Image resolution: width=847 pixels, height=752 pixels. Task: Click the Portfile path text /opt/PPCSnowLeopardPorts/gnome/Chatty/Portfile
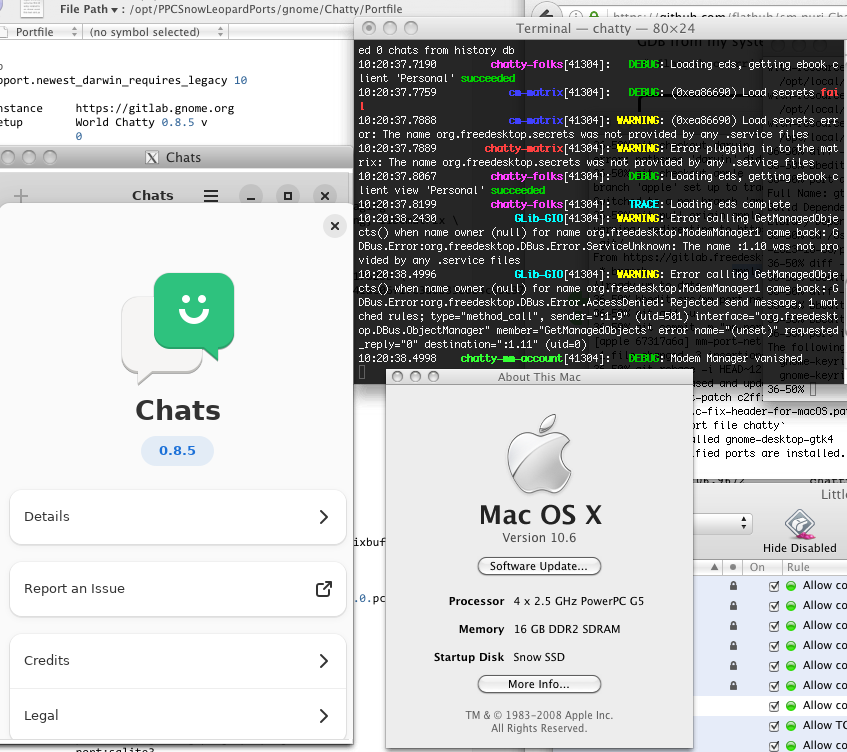pyautogui.click(x=266, y=9)
